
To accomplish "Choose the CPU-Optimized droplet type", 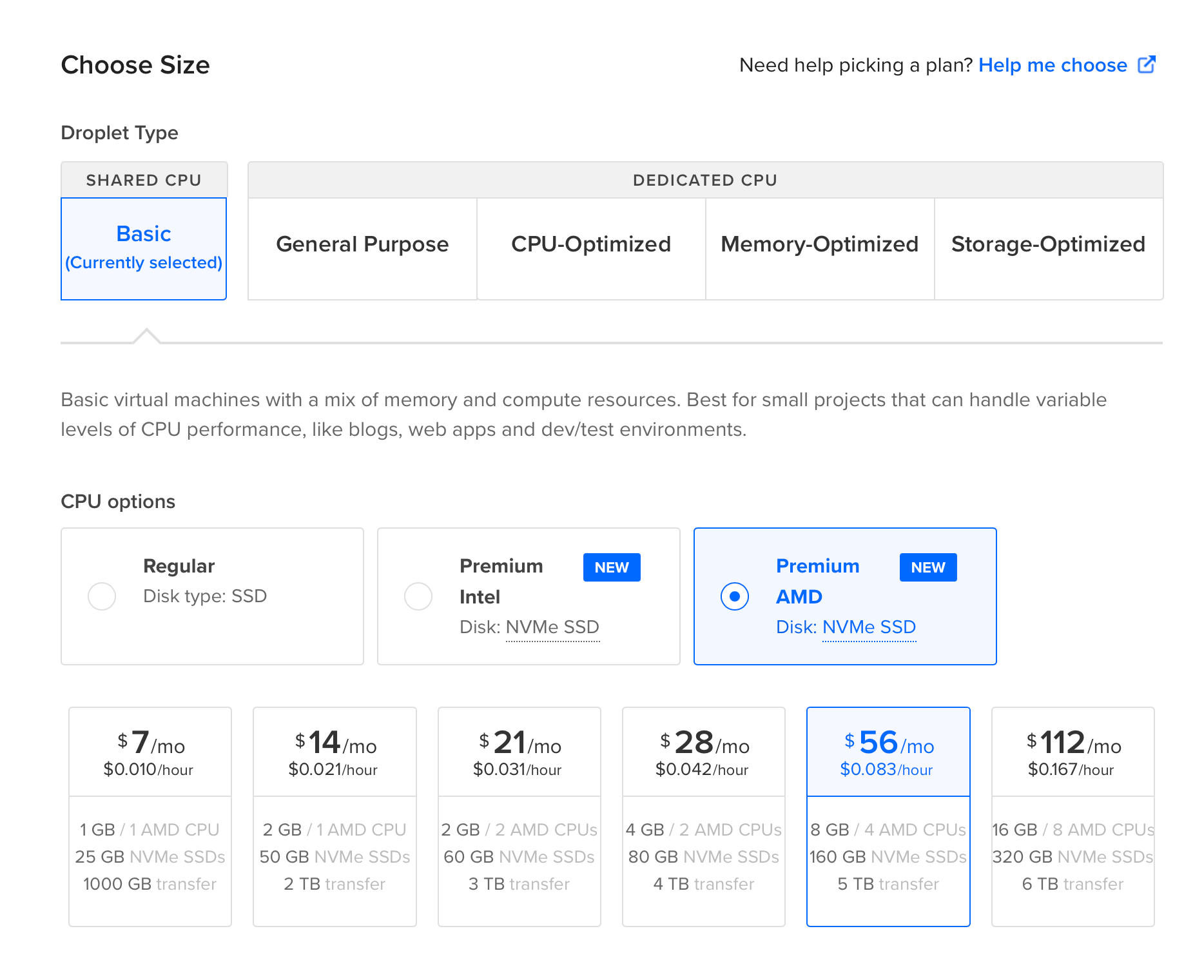I will (x=590, y=245).
